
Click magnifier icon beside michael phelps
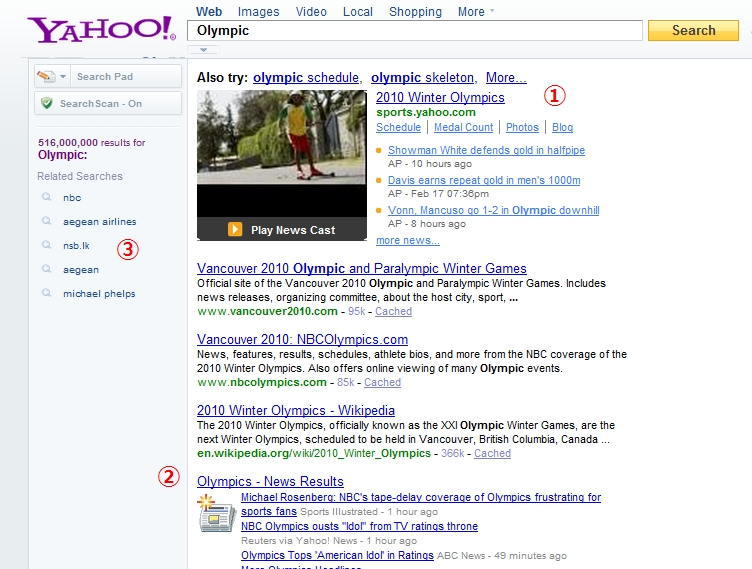pos(47,293)
